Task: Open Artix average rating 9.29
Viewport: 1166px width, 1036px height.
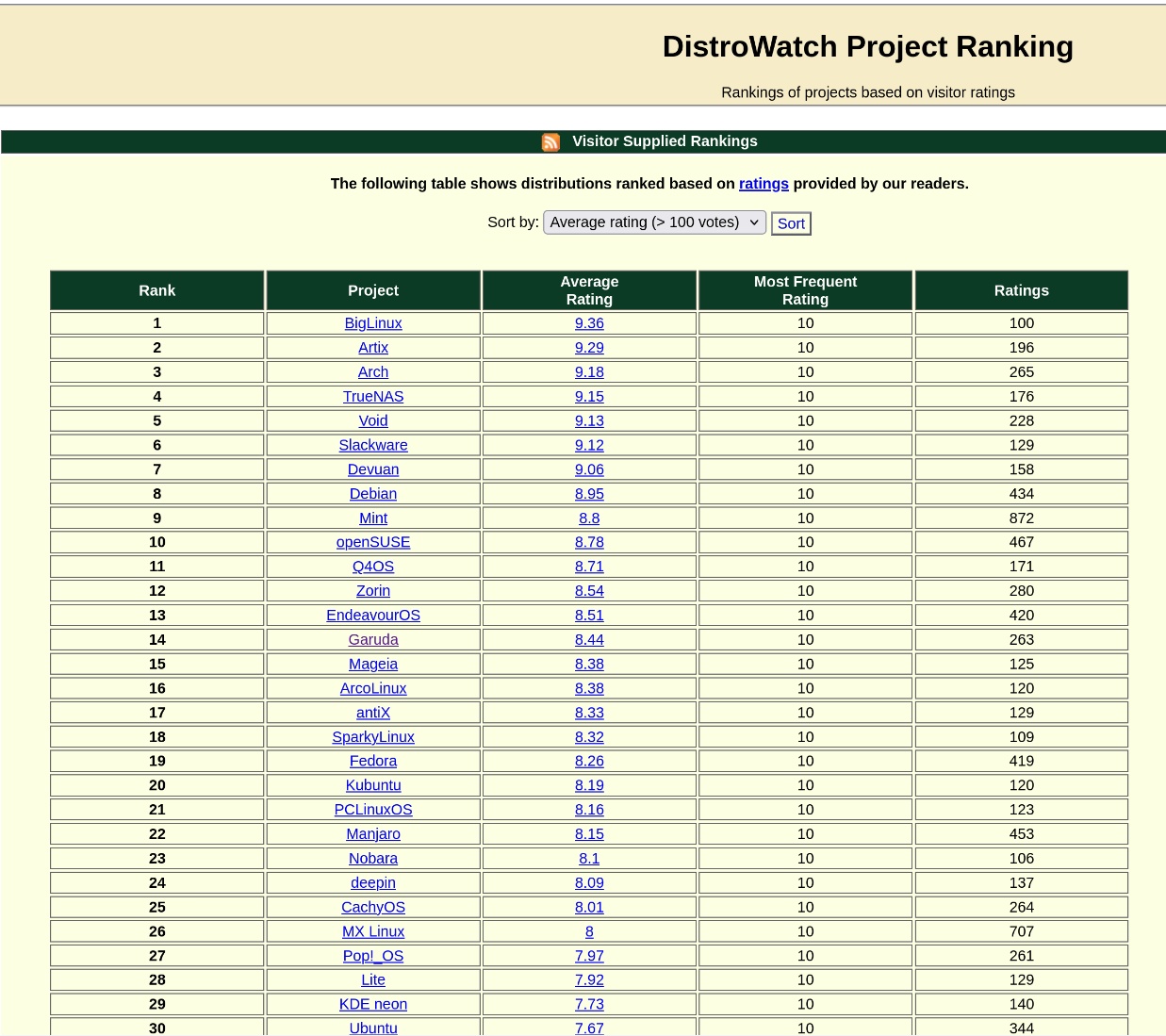Action: (589, 348)
